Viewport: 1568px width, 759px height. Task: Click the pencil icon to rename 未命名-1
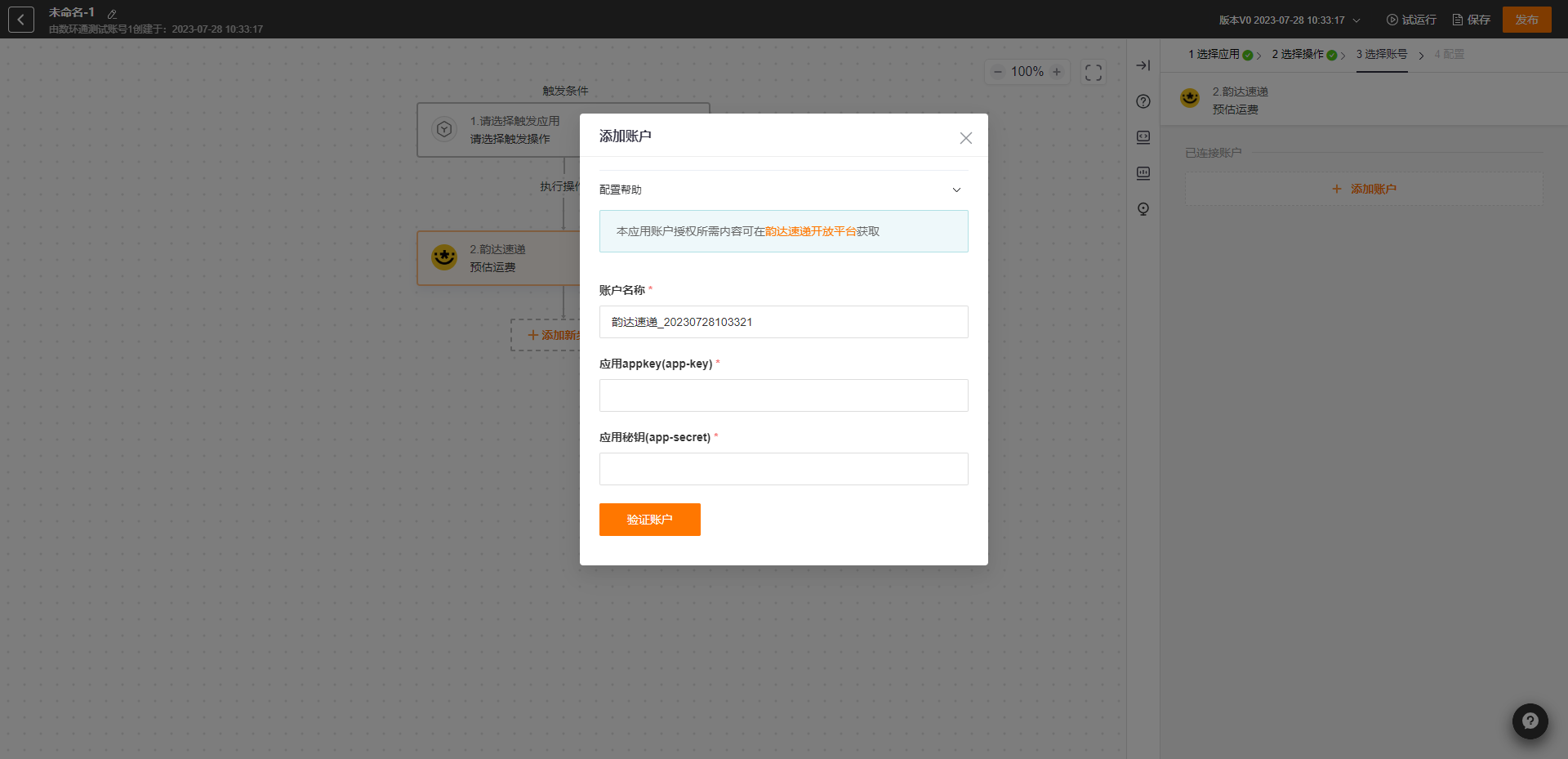pos(112,14)
